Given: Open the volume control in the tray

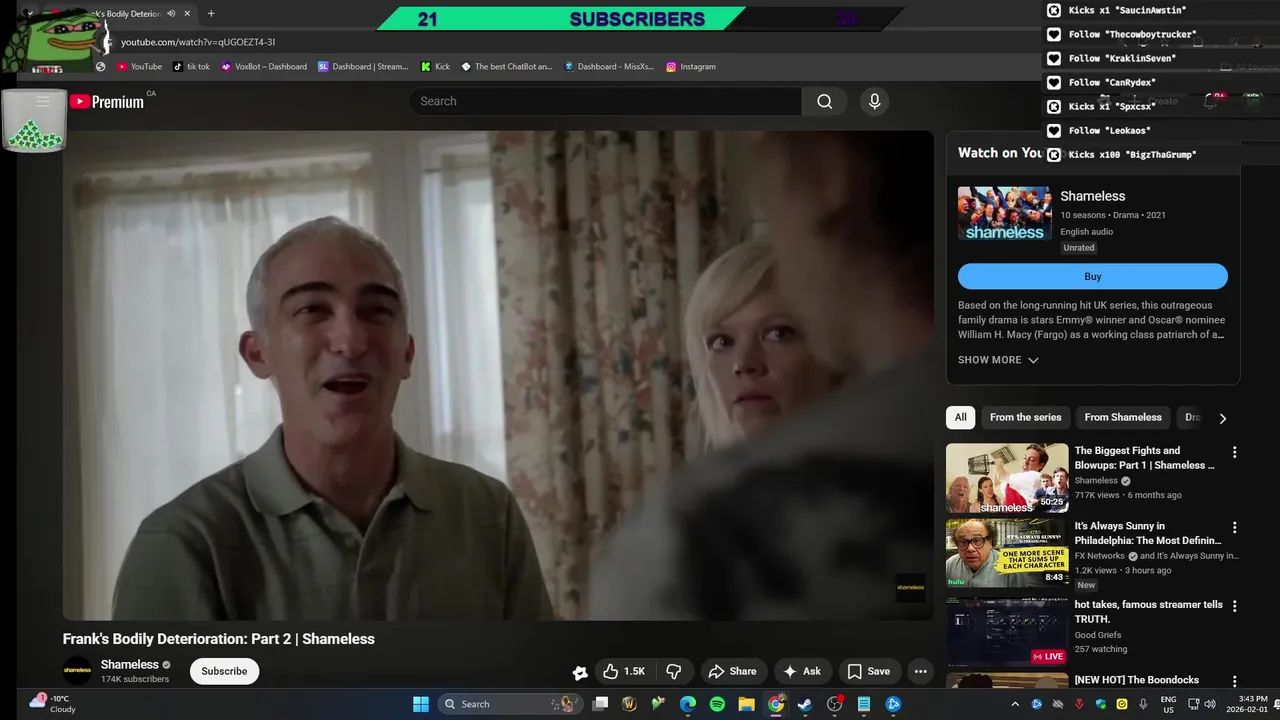Looking at the screenshot, I should 1209,704.
